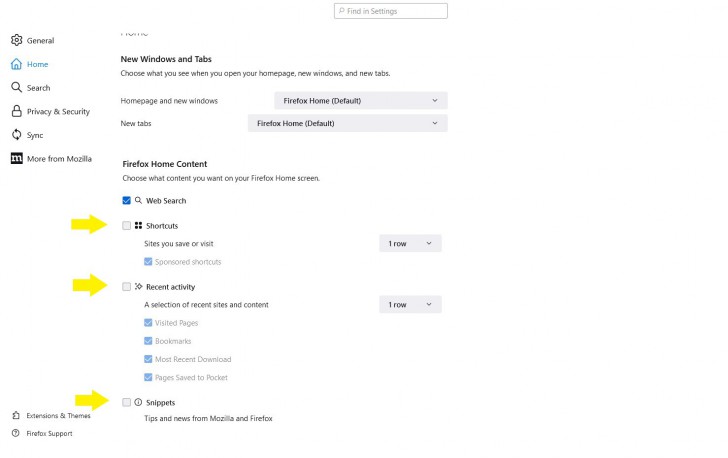Screen dimensions: 728x458
Task: Click the More from Mozilla icon
Action: 16,159
